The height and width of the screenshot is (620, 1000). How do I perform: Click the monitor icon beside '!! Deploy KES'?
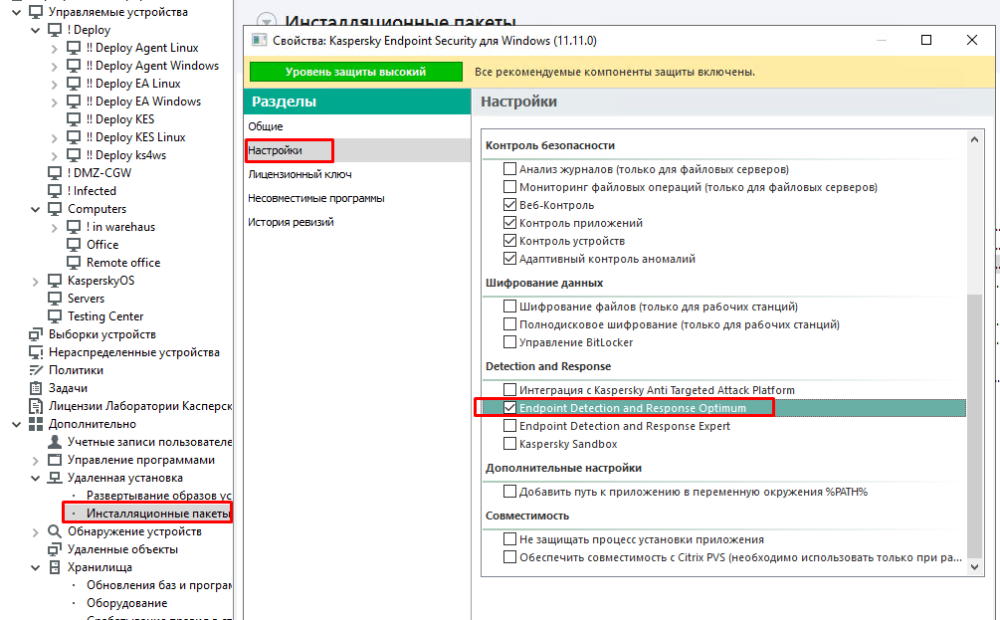pos(74,119)
